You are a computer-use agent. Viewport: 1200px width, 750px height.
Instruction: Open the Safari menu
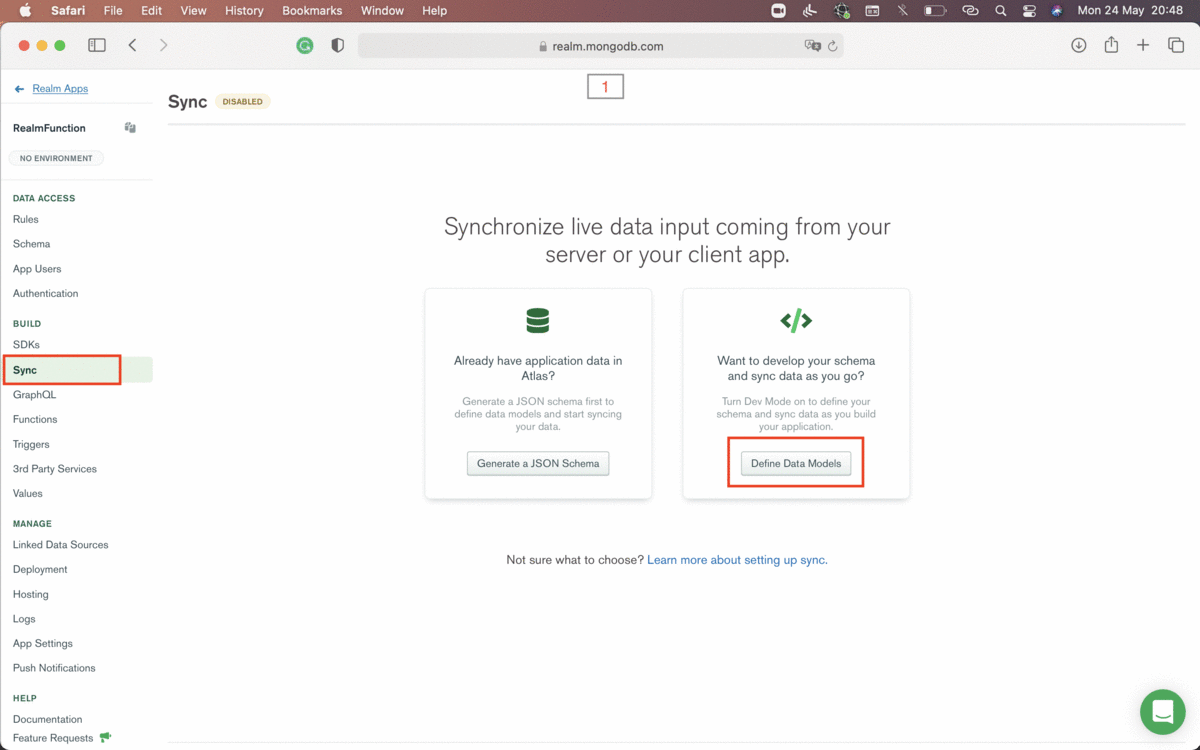click(69, 11)
